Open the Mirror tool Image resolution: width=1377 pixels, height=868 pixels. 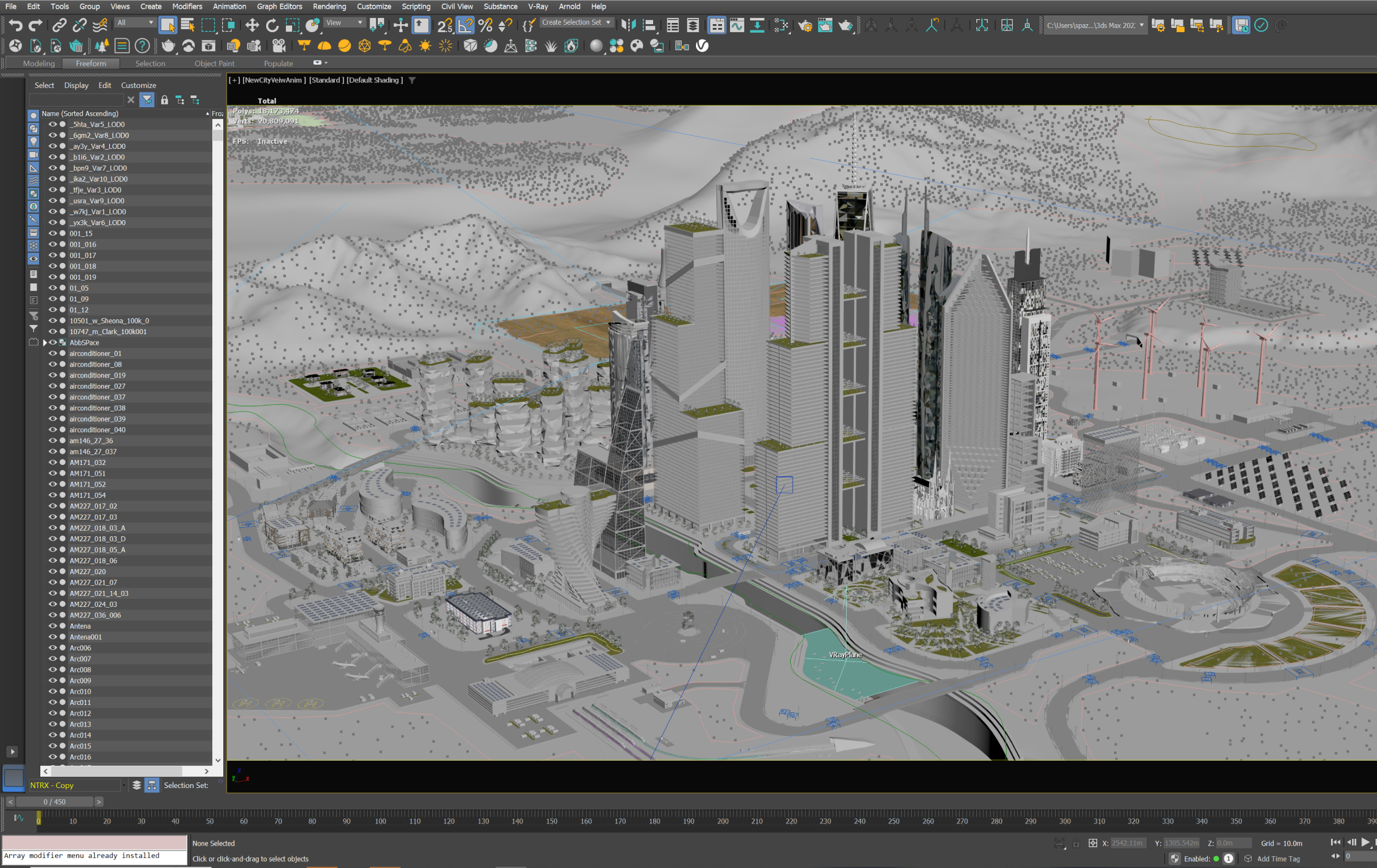(x=628, y=25)
